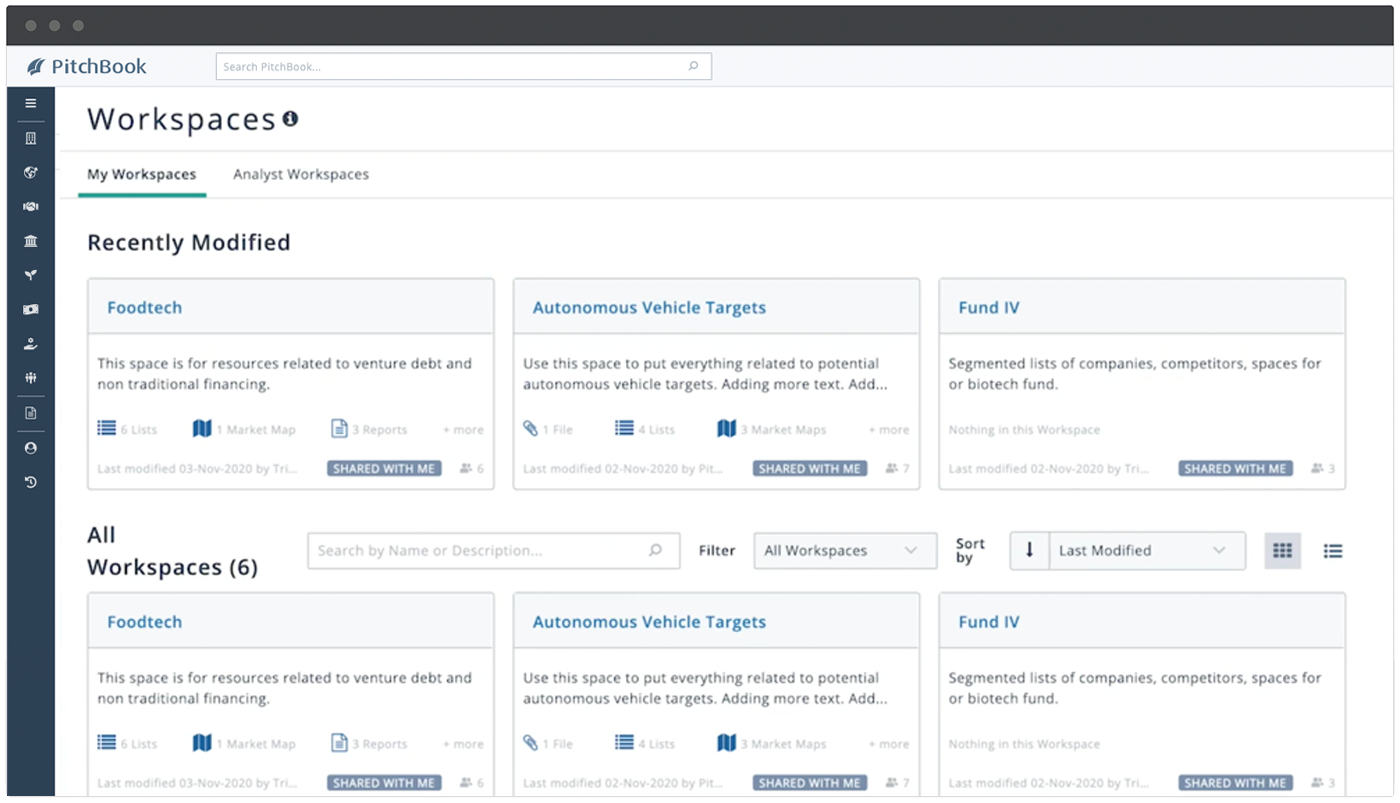Click 6 Lists icon in All Workspaces Foodtech
The image size is (1400, 803).
pos(106,743)
